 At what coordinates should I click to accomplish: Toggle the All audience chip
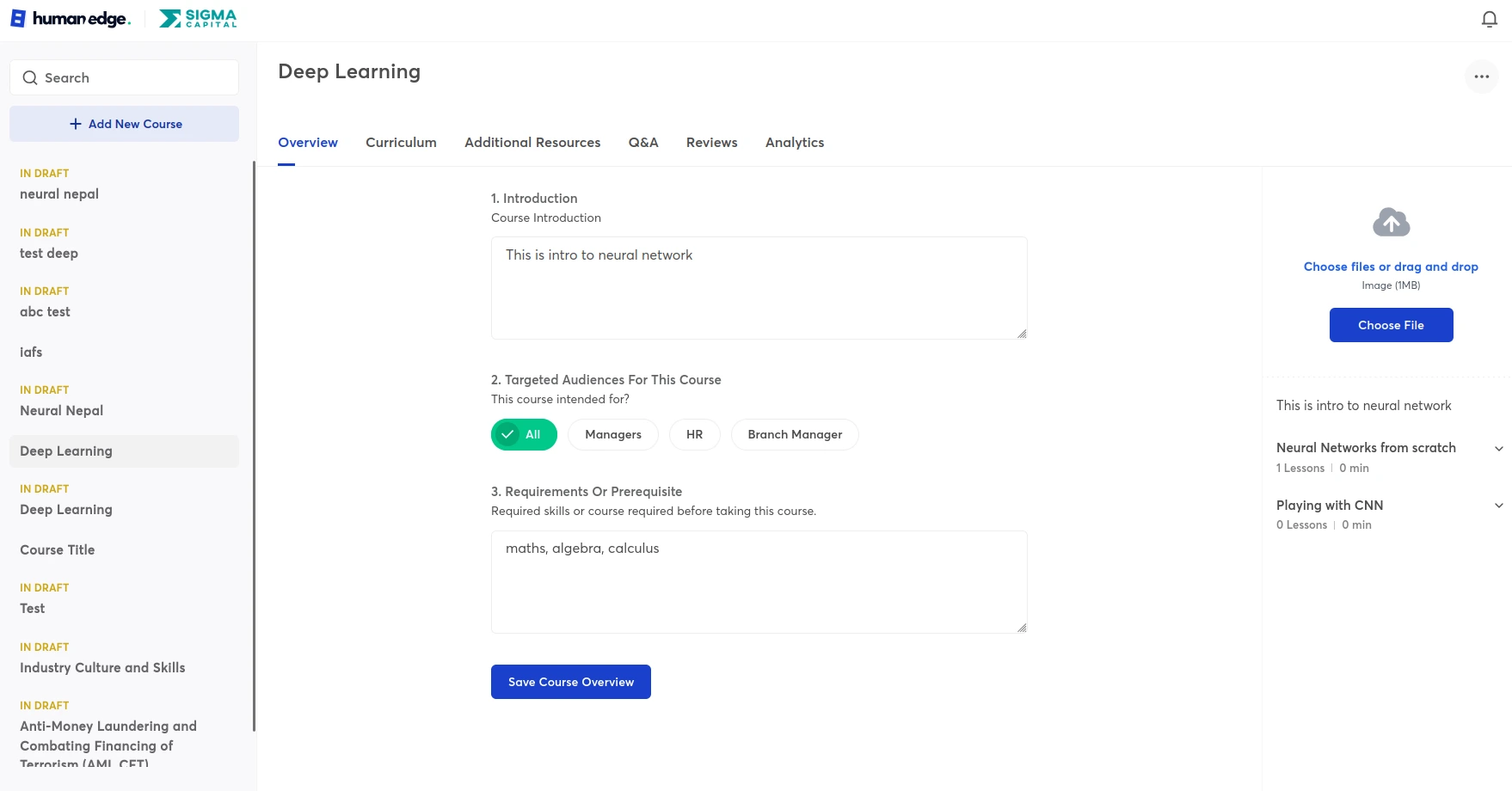pyautogui.click(x=524, y=434)
